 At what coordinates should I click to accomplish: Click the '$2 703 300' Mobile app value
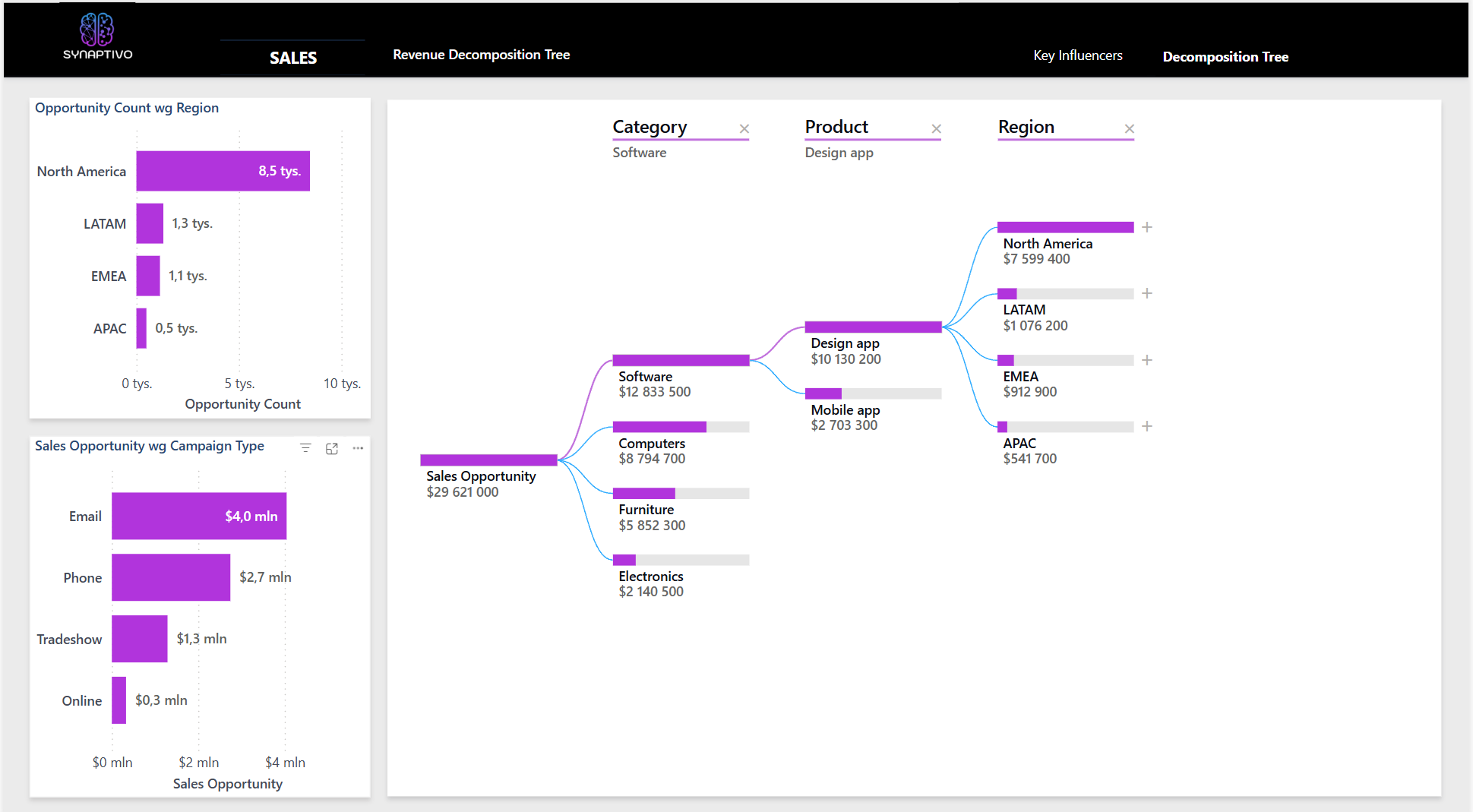(x=844, y=425)
